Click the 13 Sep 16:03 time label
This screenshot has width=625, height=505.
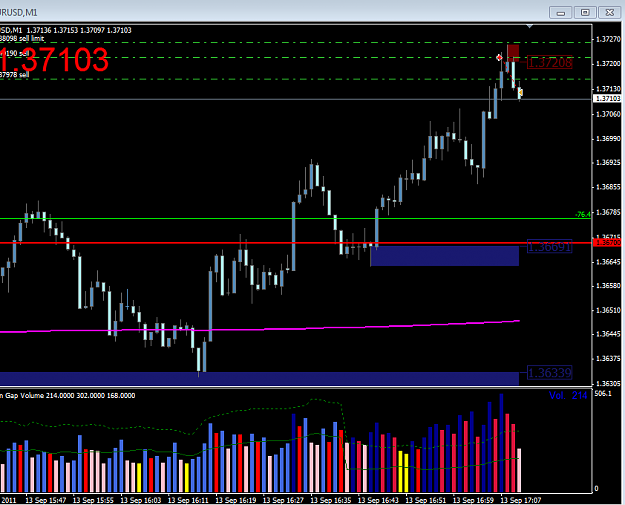pyautogui.click(x=141, y=500)
